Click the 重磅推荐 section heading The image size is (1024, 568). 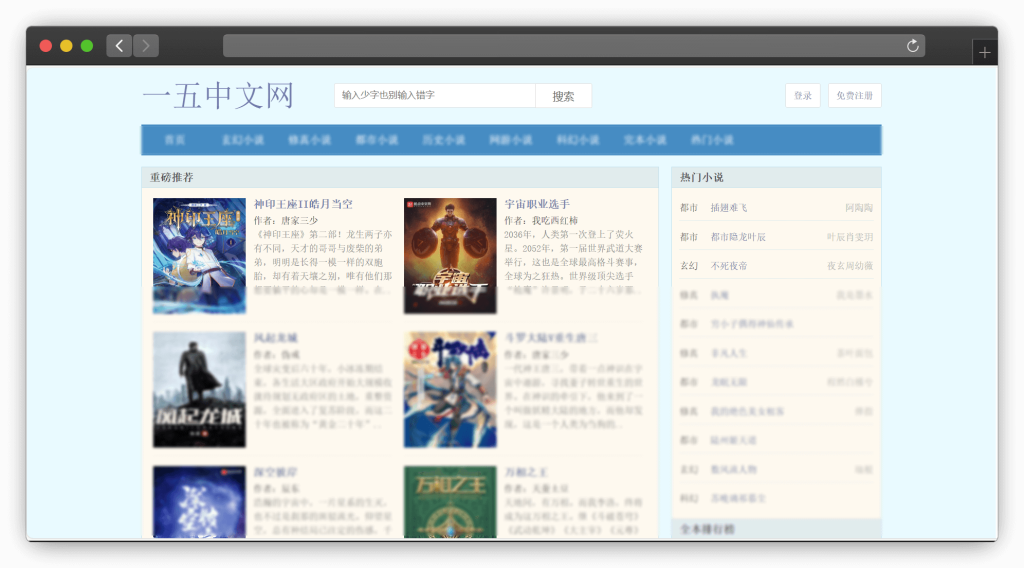click(x=172, y=178)
